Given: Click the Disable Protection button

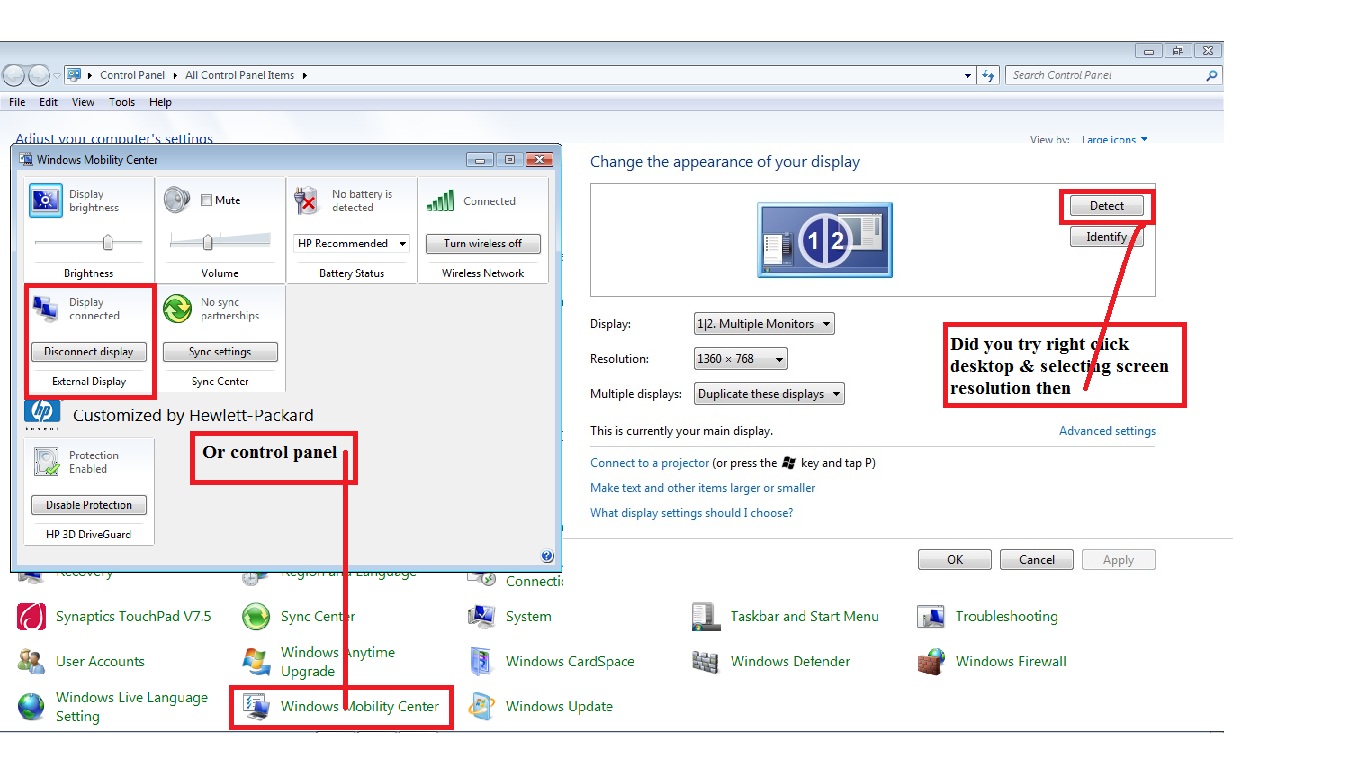Looking at the screenshot, I should coord(89,505).
